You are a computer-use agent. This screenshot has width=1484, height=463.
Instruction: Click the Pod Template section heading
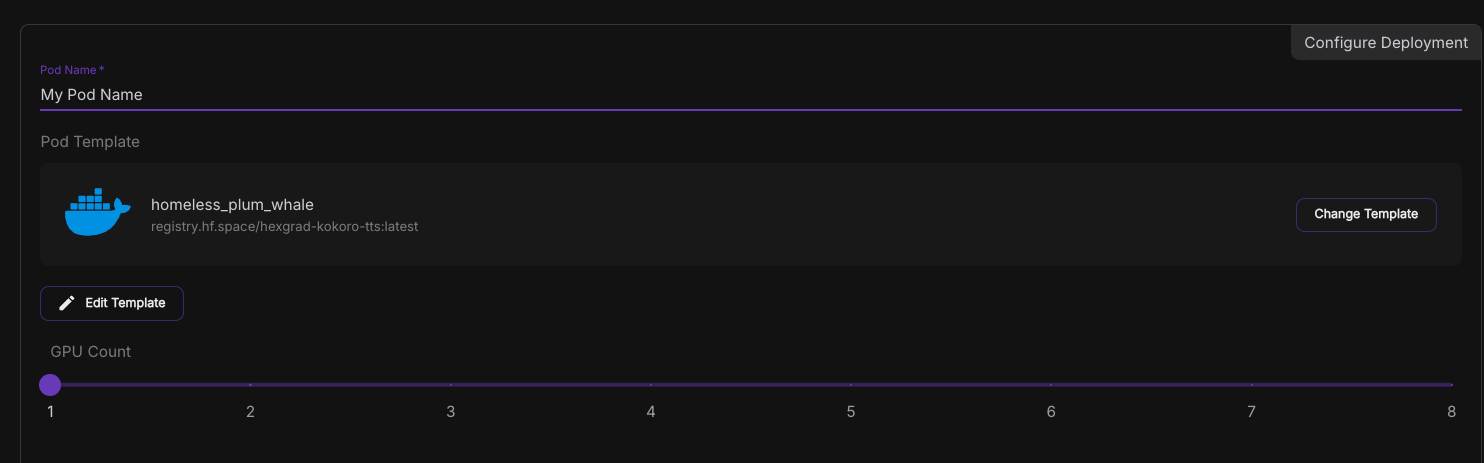click(x=90, y=142)
